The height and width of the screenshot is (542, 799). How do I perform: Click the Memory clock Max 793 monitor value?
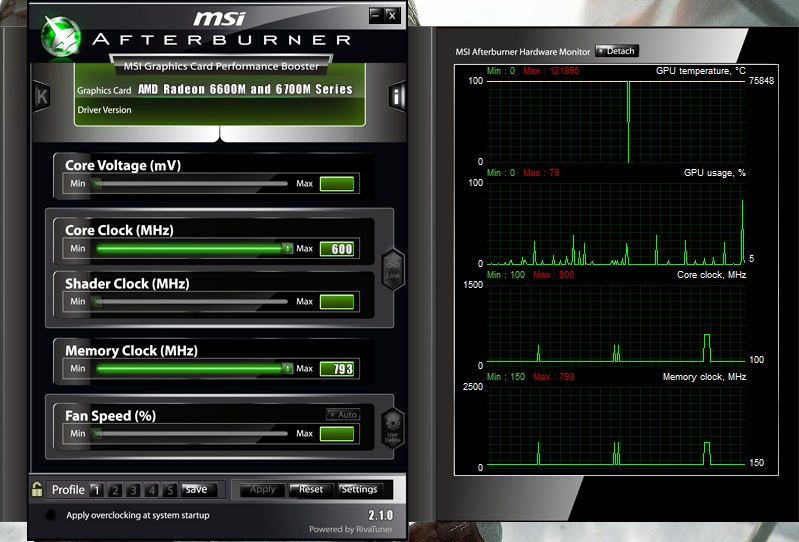pos(554,376)
